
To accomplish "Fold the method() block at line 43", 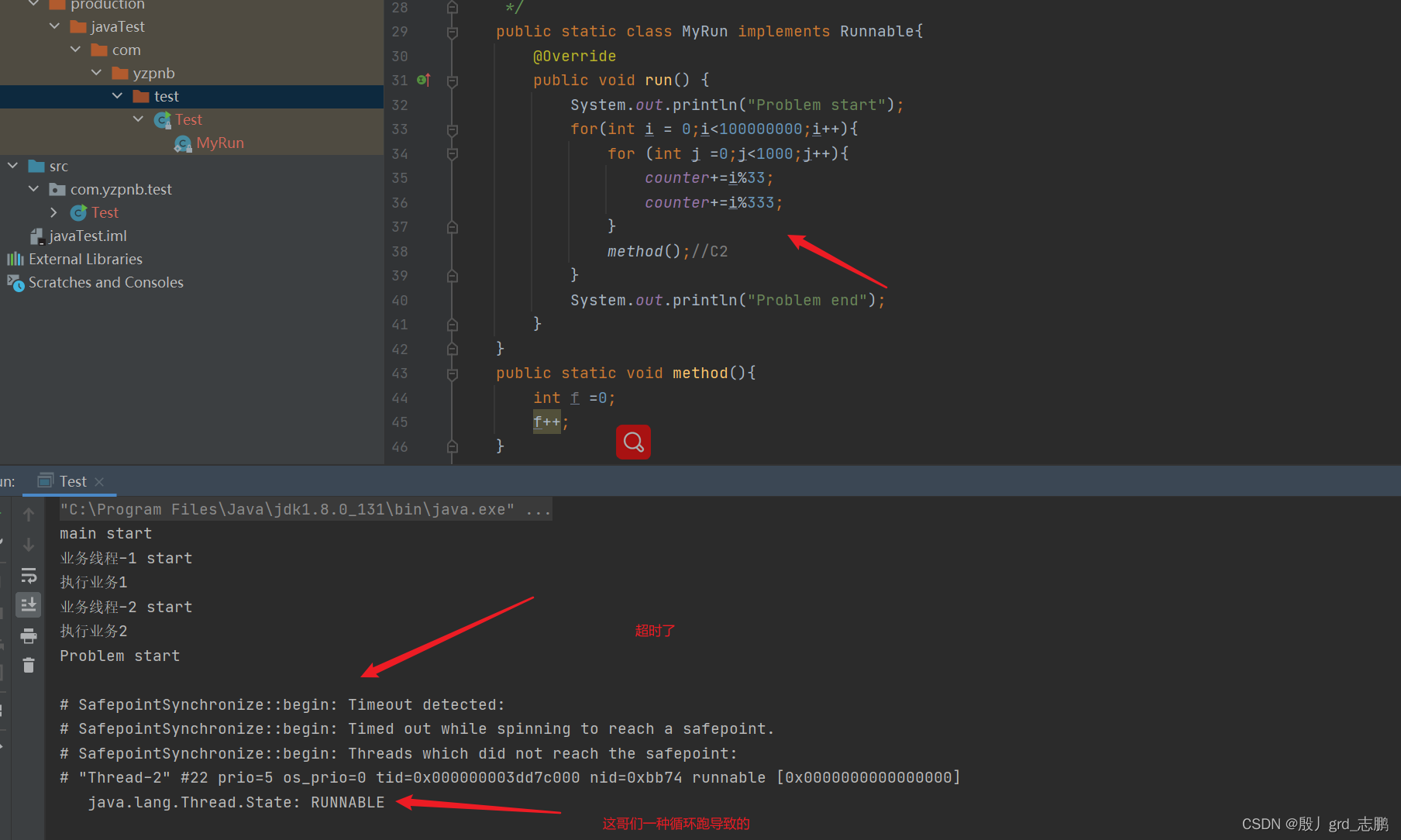I will [x=453, y=374].
